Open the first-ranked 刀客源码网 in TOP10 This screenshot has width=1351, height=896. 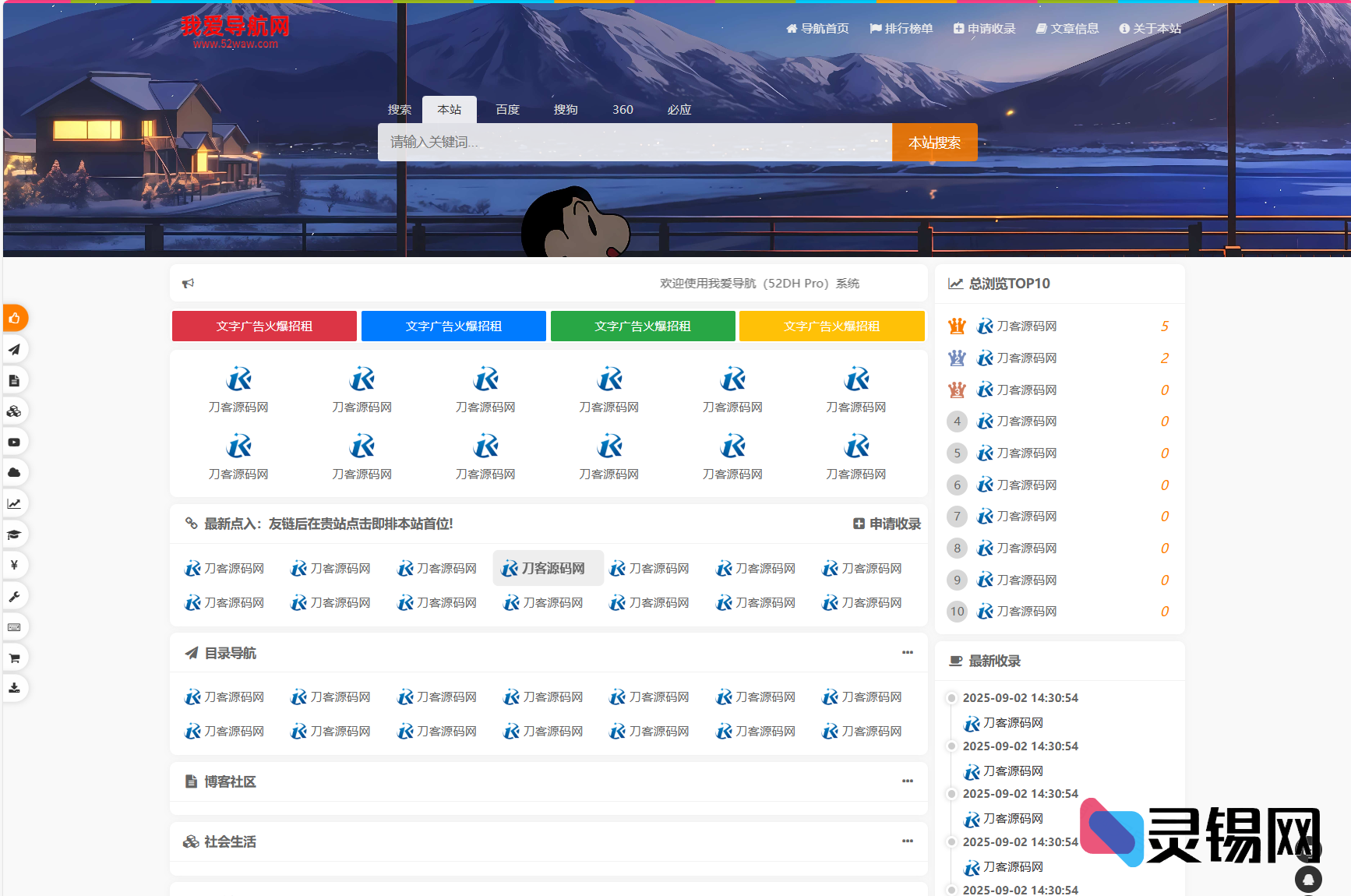[1026, 326]
